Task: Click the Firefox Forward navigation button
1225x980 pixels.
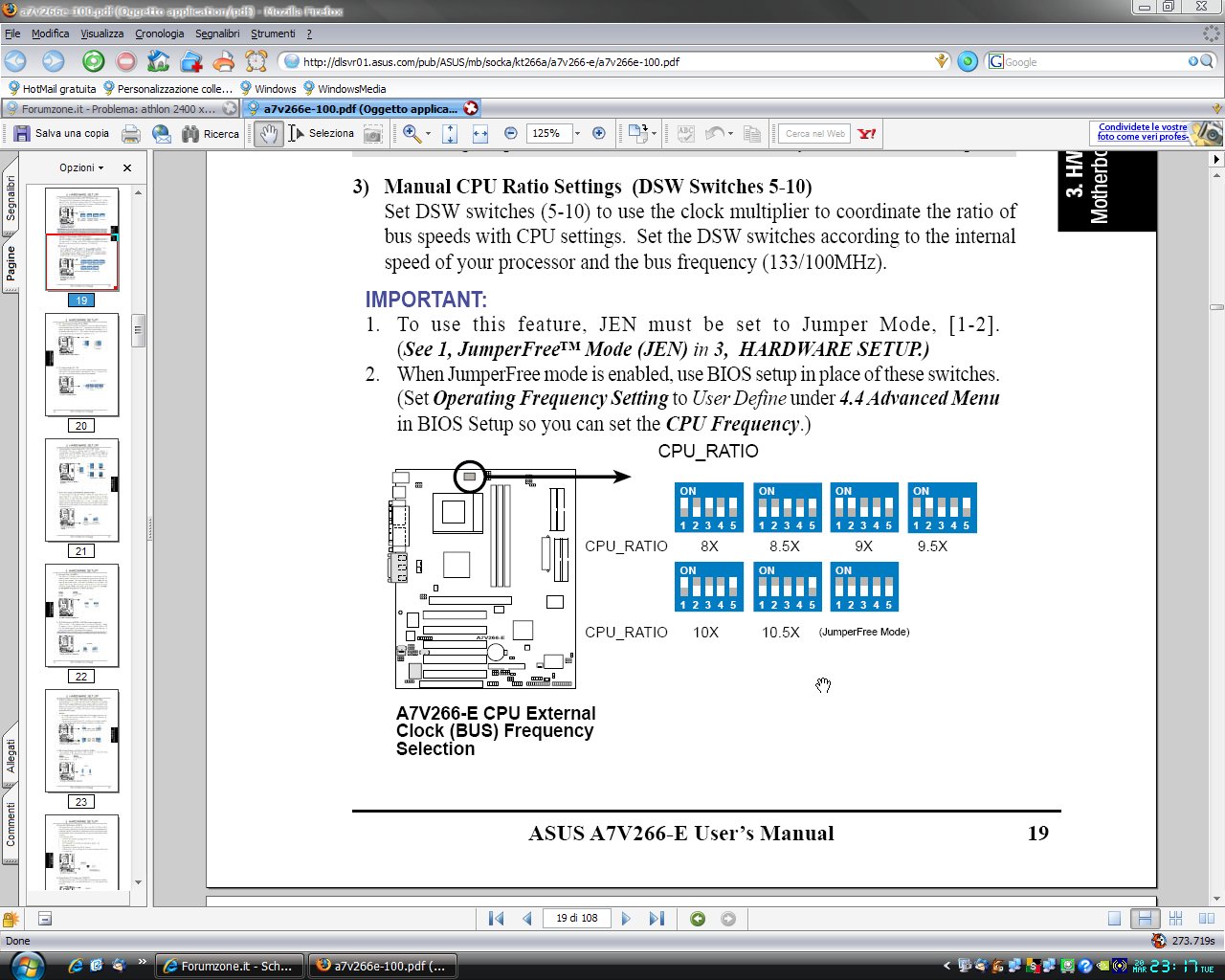Action: pyautogui.click(x=53, y=61)
